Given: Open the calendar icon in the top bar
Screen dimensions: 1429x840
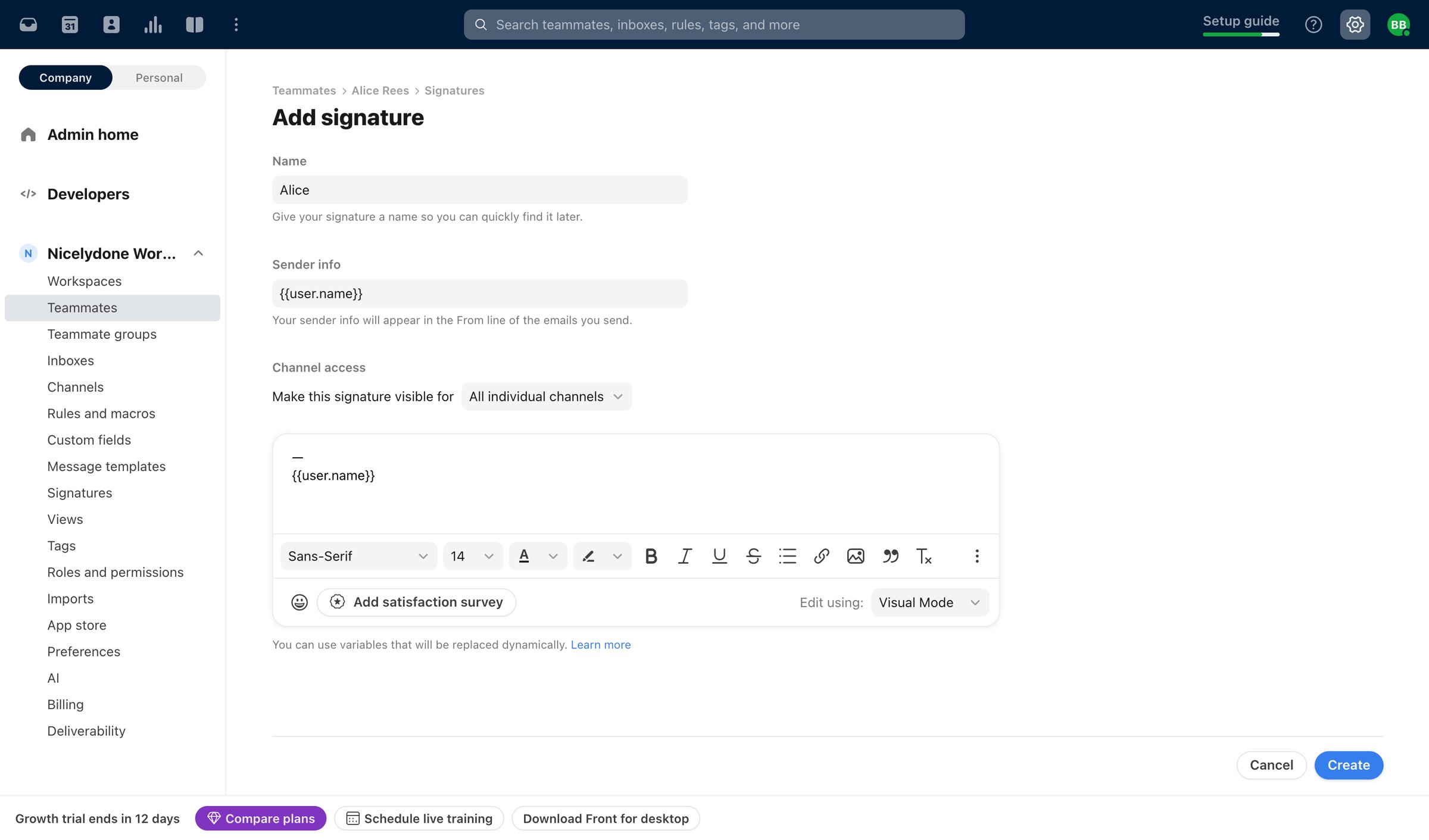Looking at the screenshot, I should (70, 24).
